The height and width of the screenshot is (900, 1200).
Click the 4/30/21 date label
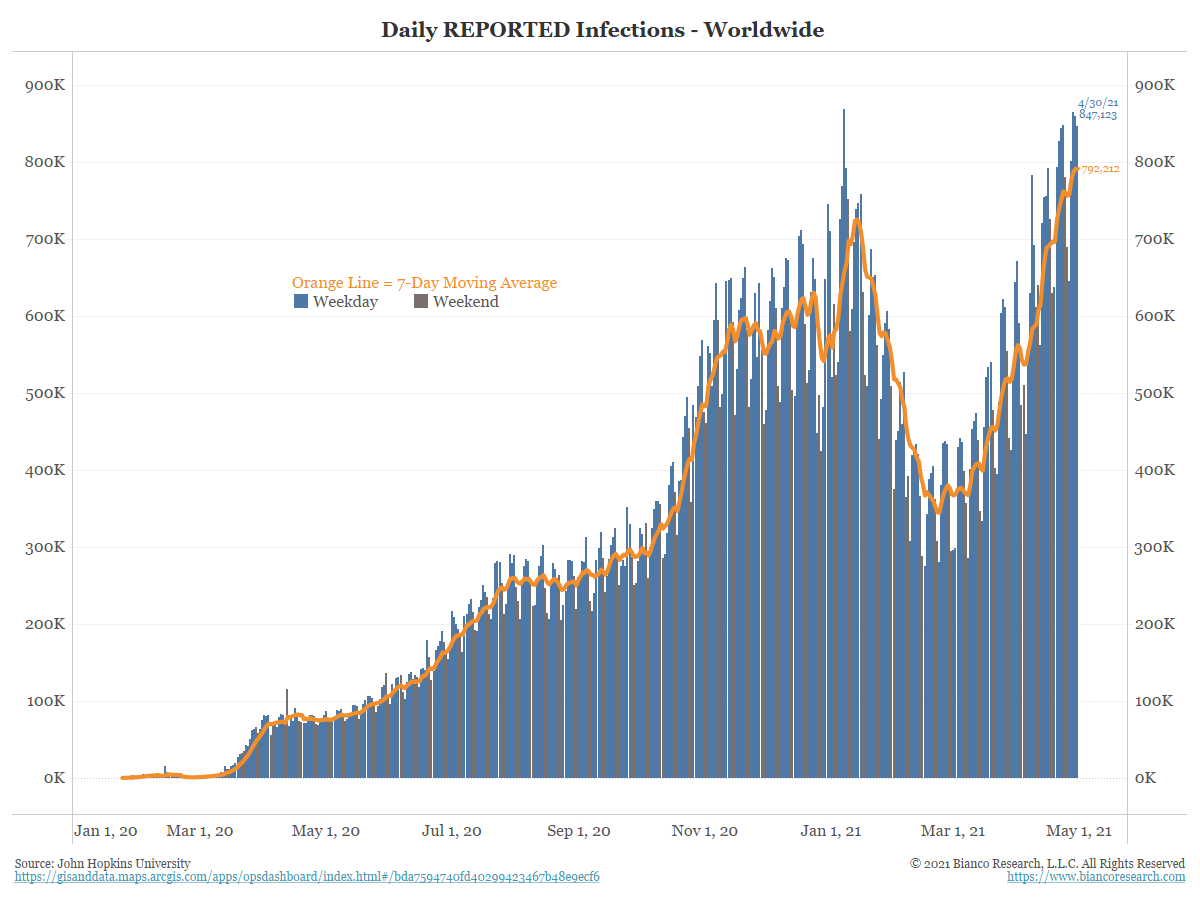pyautogui.click(x=1097, y=103)
